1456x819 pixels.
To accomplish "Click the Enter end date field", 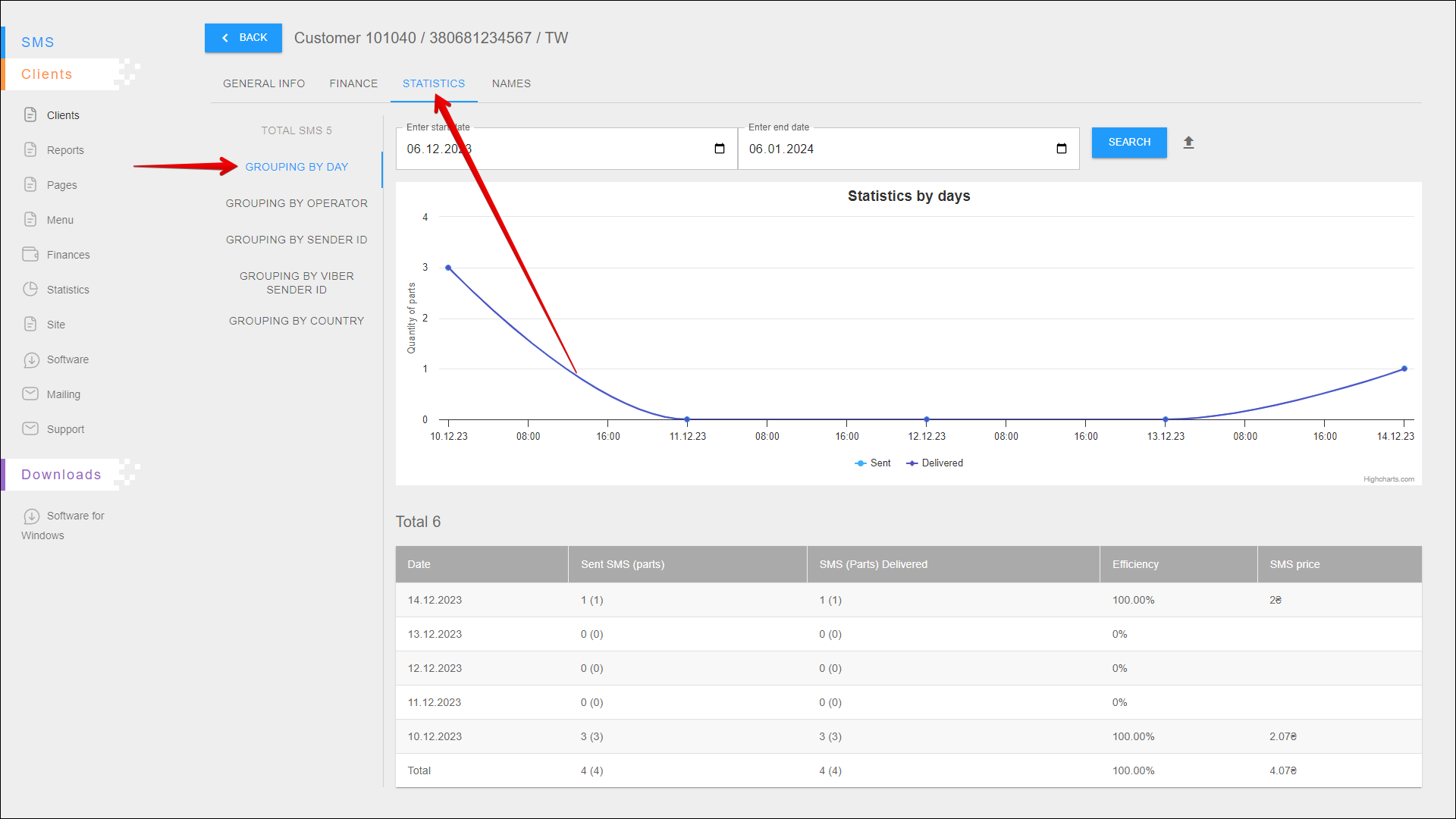I will [895, 149].
